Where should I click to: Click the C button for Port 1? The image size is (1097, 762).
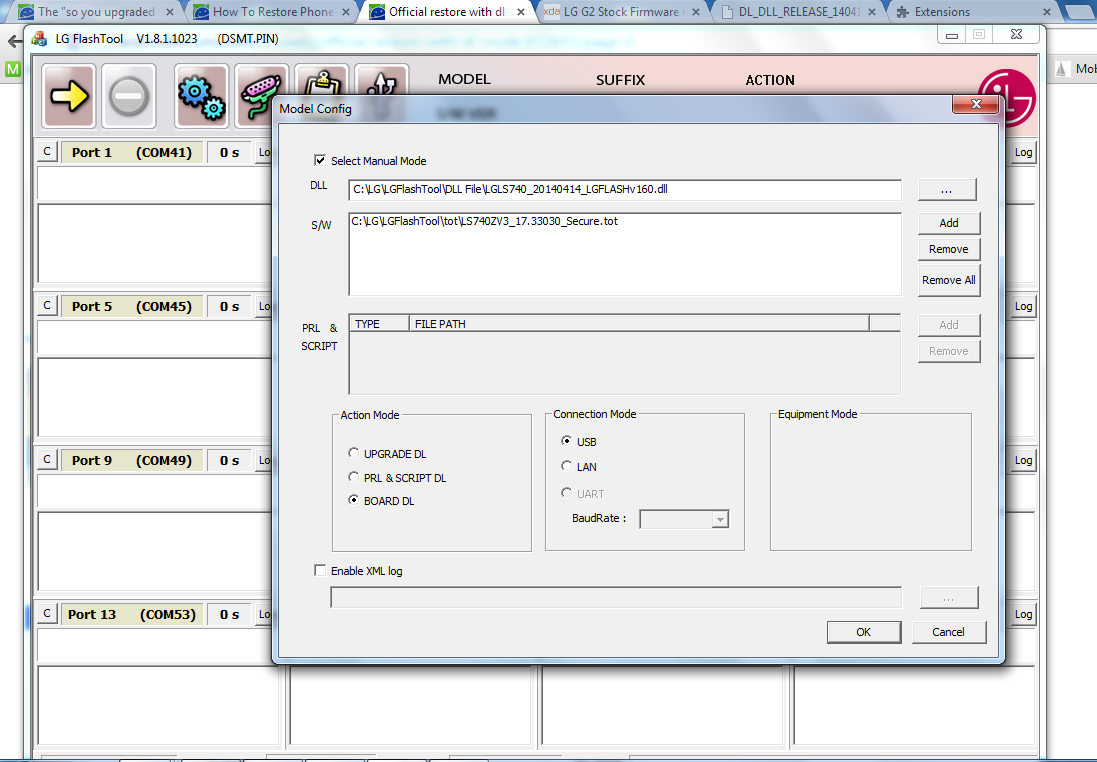tap(47, 153)
